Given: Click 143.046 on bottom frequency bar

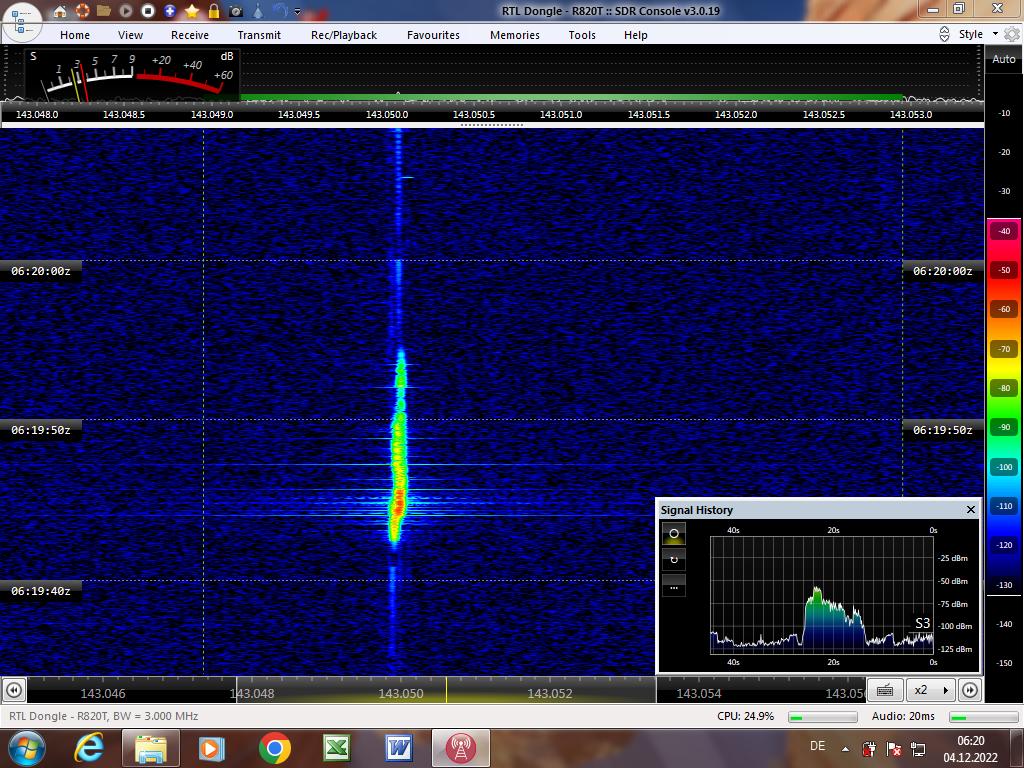Looking at the screenshot, I should coord(103,694).
